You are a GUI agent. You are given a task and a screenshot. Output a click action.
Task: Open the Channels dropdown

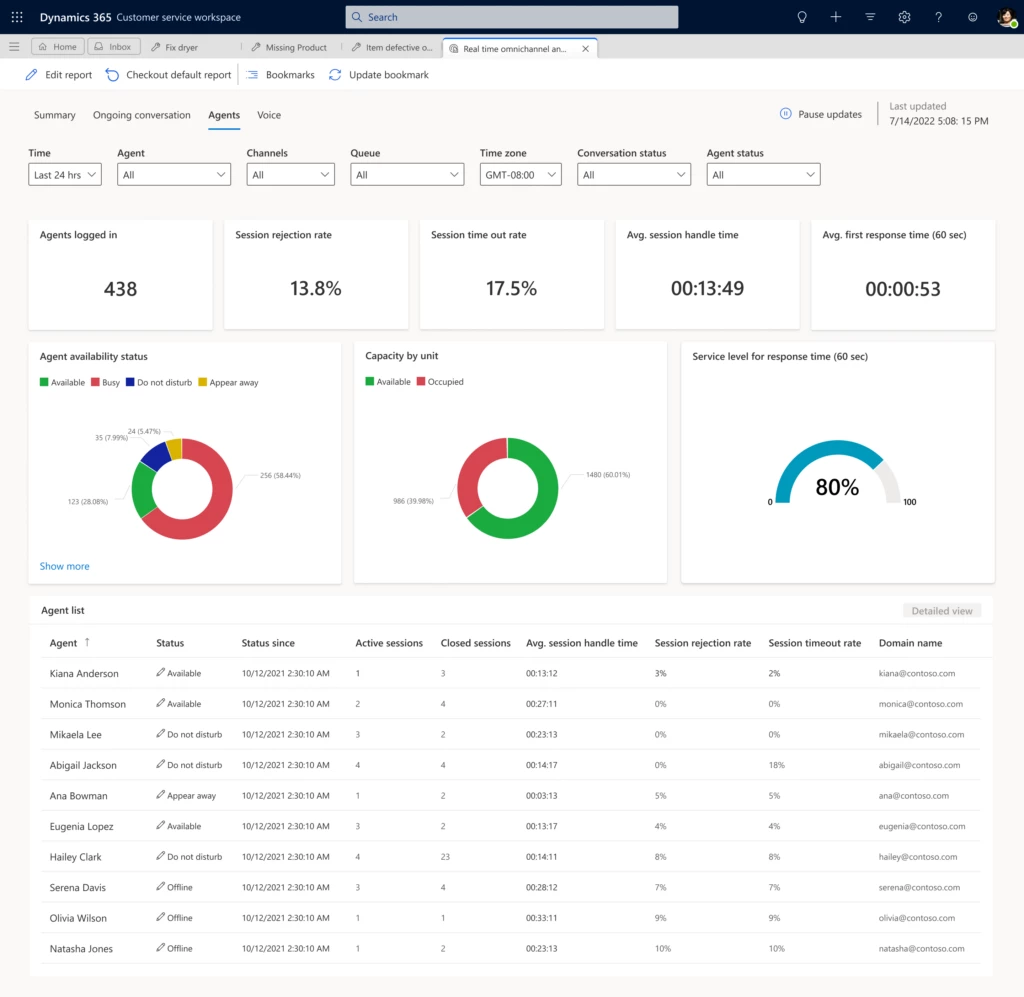click(290, 173)
